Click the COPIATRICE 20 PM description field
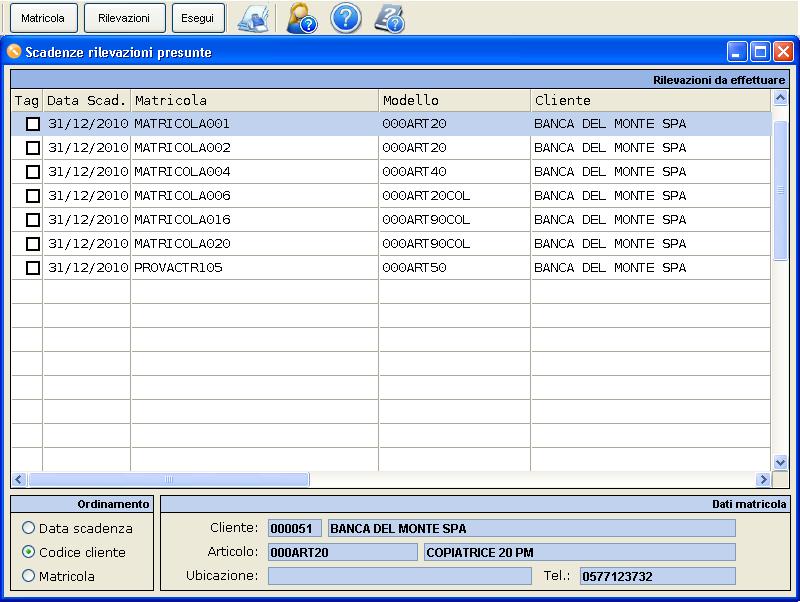This screenshot has width=800, height=602. pos(580,552)
